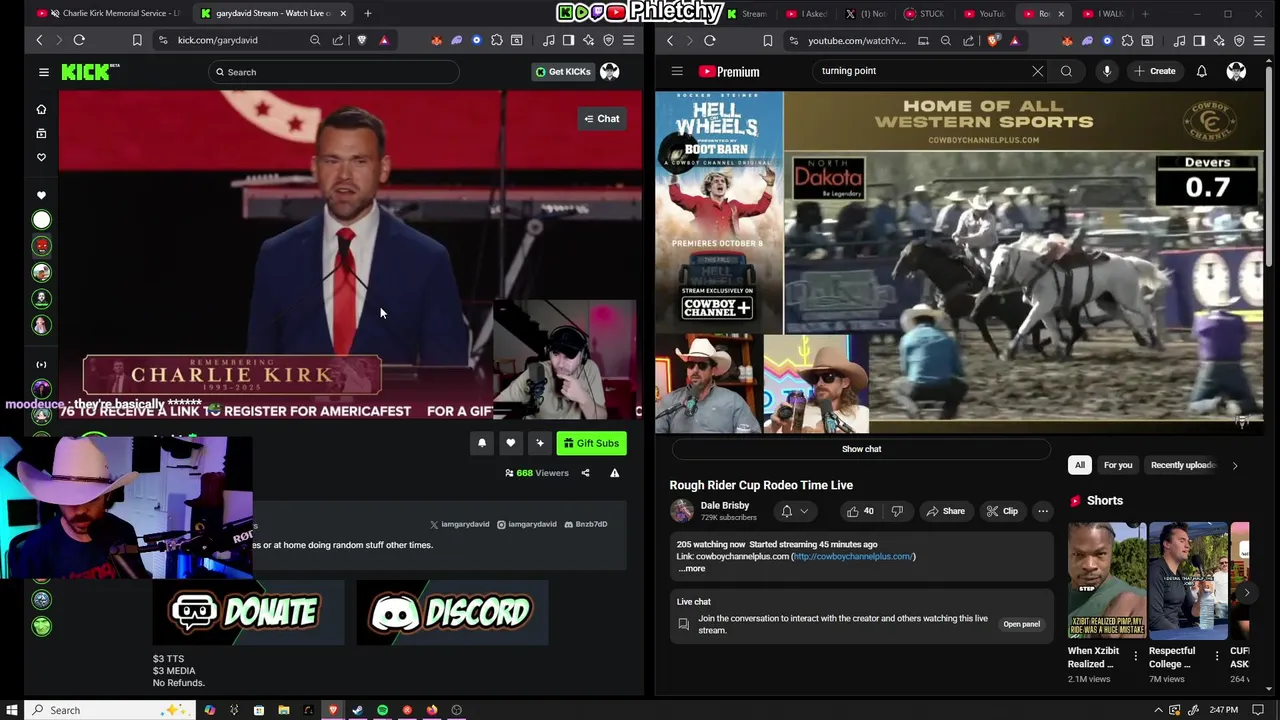
Task: Follow the cowboychannelplus.com link
Action: [853, 557]
